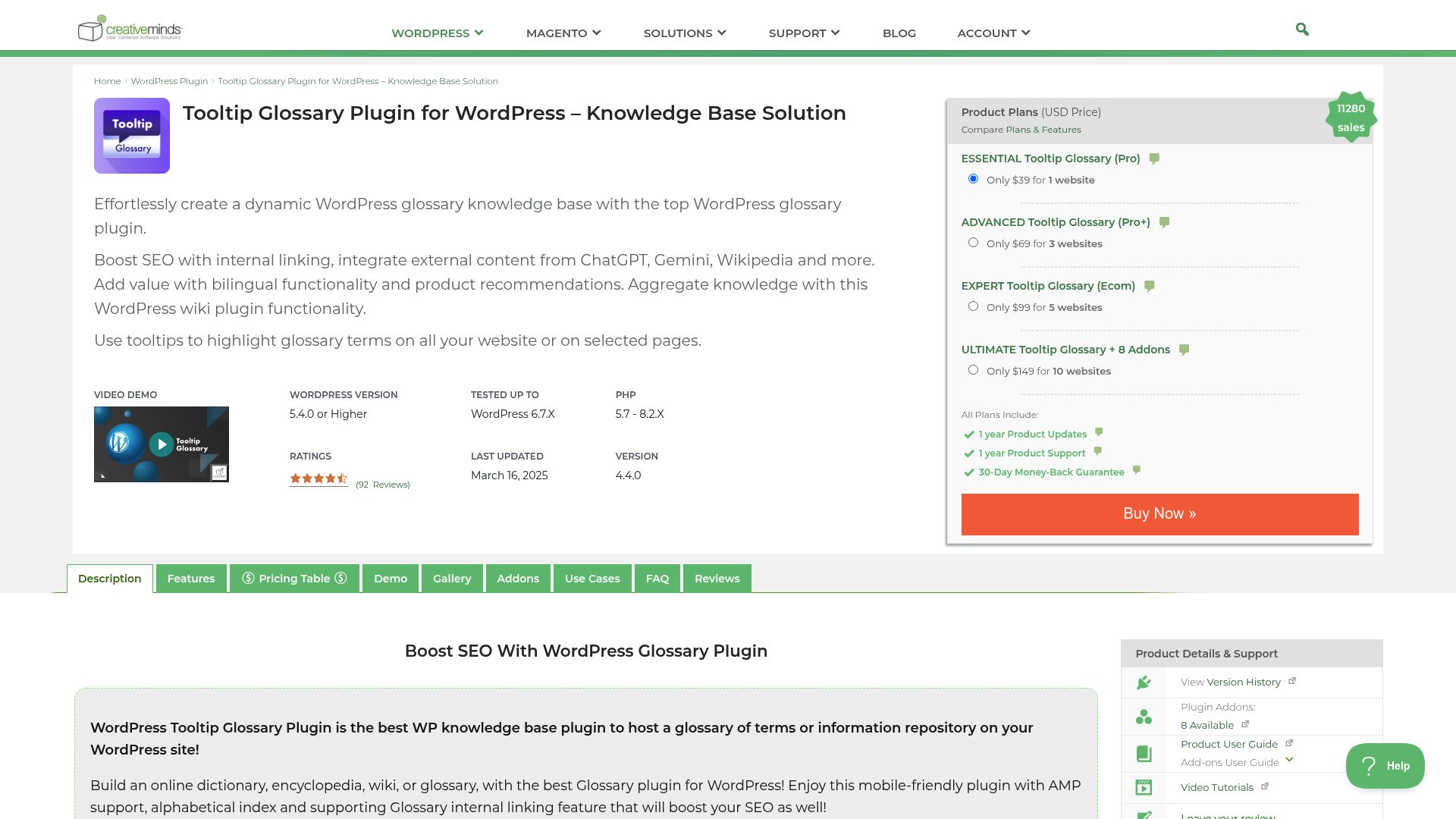The width and height of the screenshot is (1456, 819).
Task: Expand the Add-ons User Guide chevron
Action: coord(1288,761)
